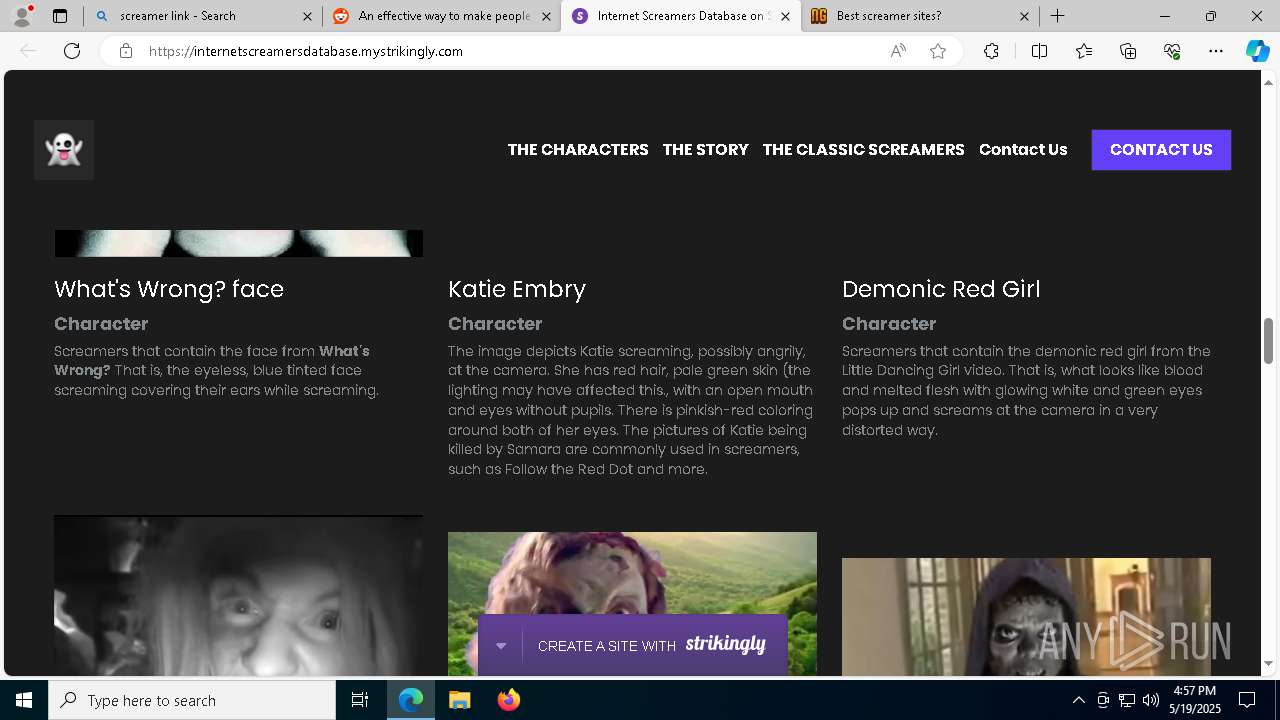Screen dimensions: 1280x720
Task: Open the browser profile avatar icon
Action: [22, 16]
